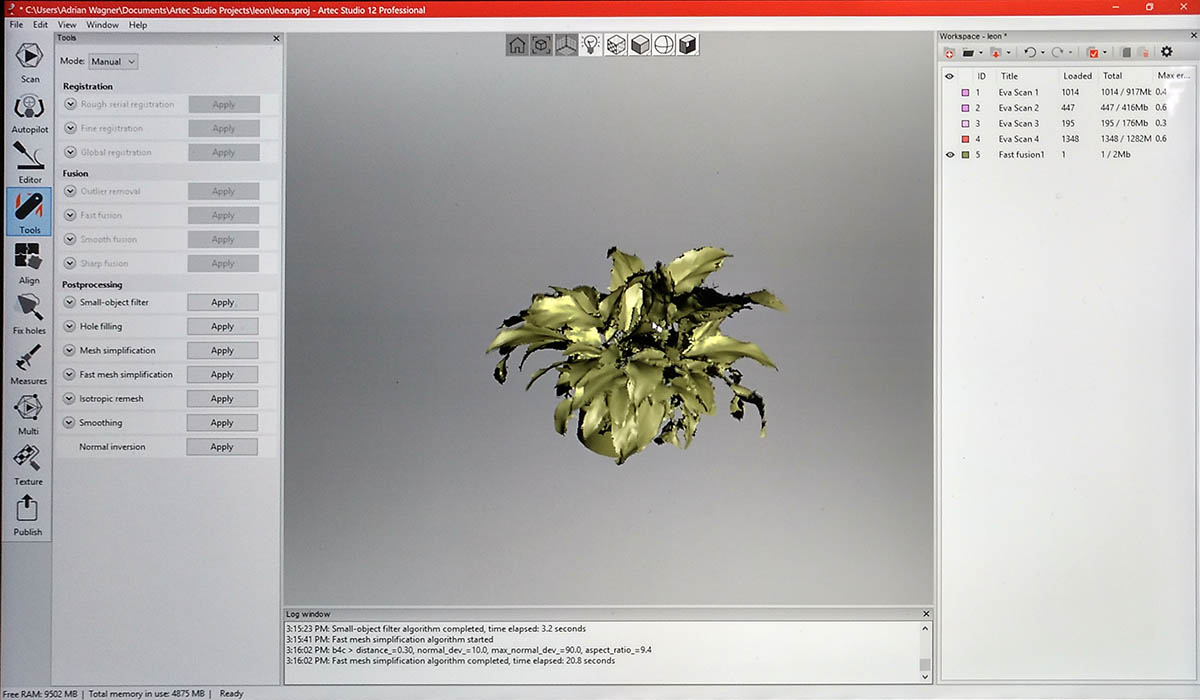Open the Editor tool in the sidebar
This screenshot has width=1200, height=700.
29,162
